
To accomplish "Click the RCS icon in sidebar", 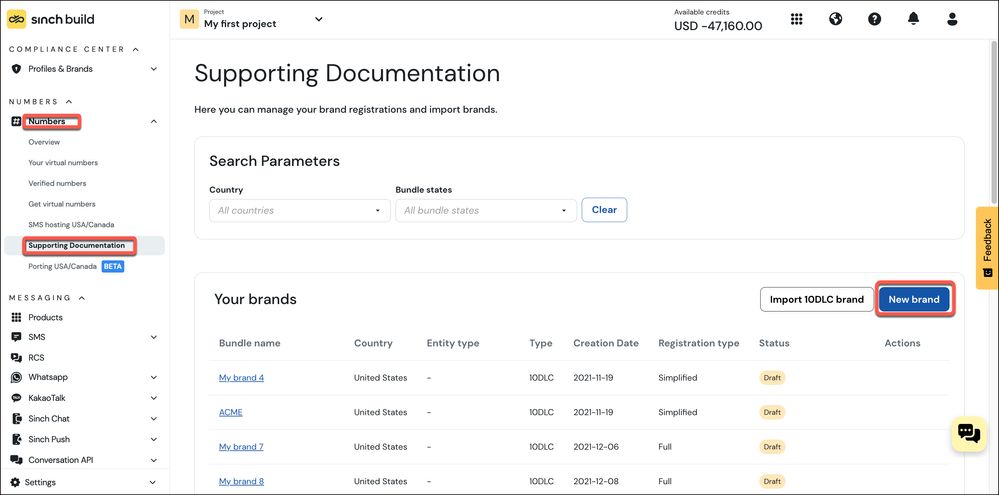I will tap(17, 358).
